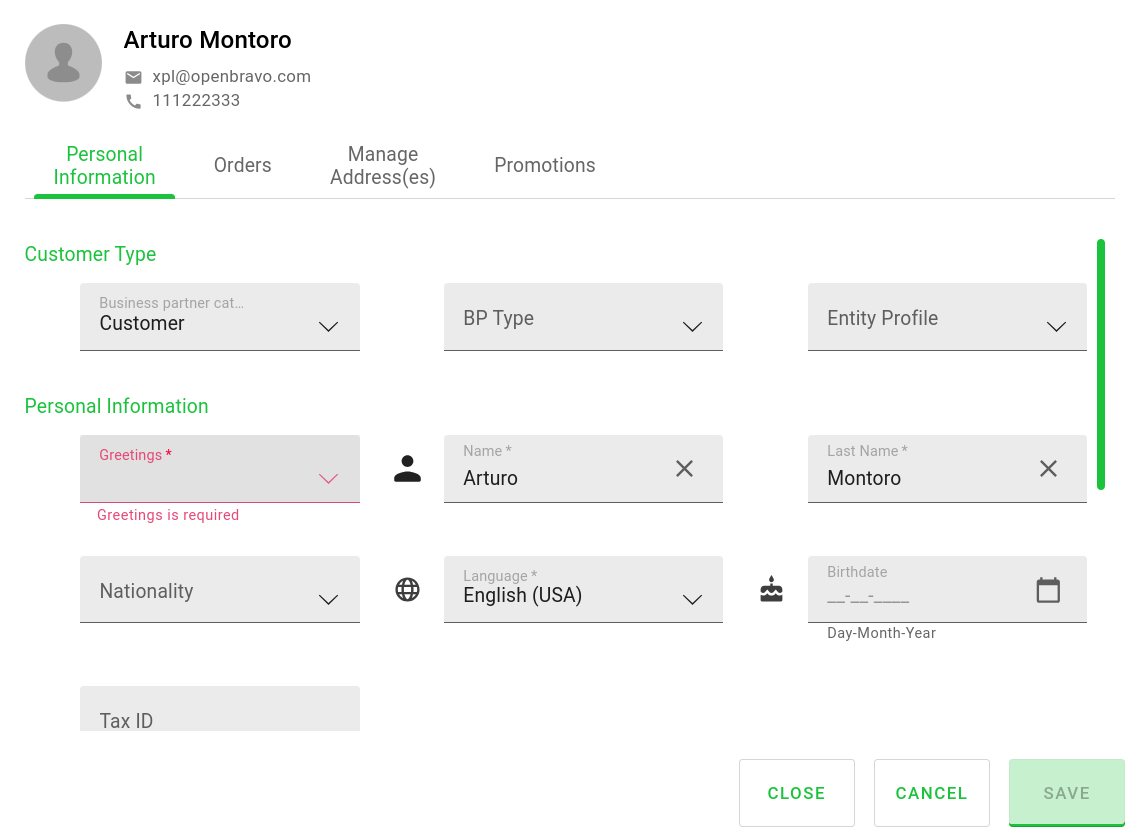The height and width of the screenshot is (838, 1136).
Task: Click the customer avatar placeholder image
Action: click(63, 63)
